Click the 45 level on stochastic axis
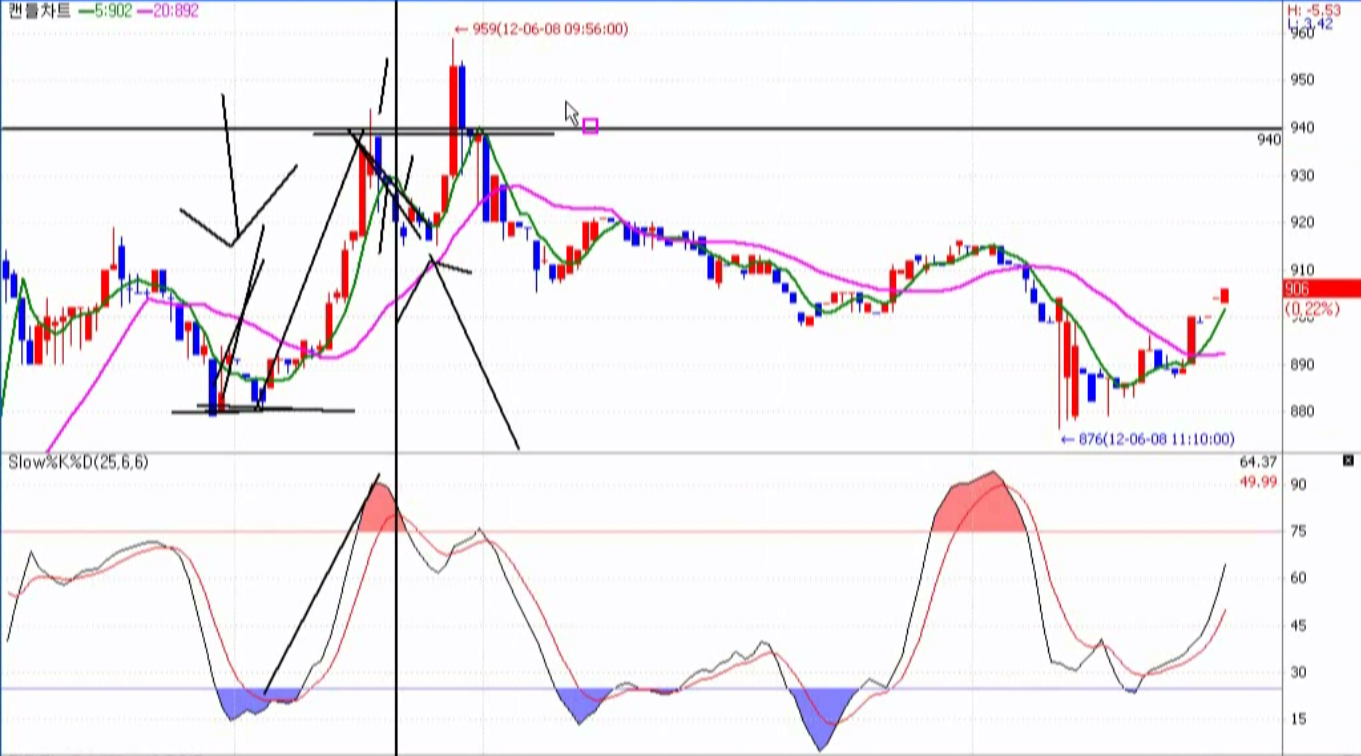 pyautogui.click(x=1296, y=626)
